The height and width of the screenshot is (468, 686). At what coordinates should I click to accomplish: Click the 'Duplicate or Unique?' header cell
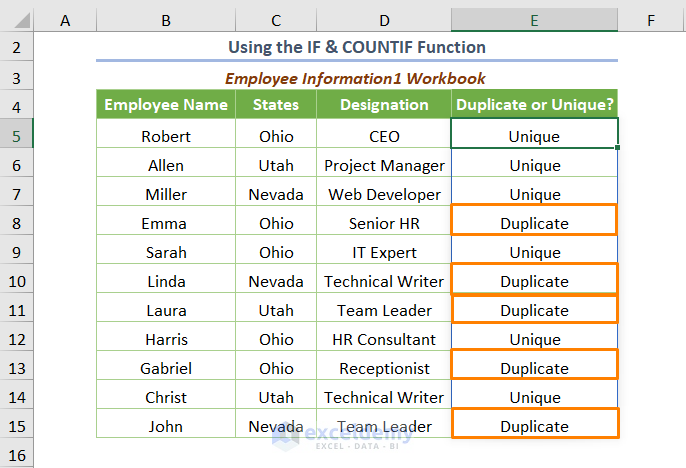(x=534, y=105)
